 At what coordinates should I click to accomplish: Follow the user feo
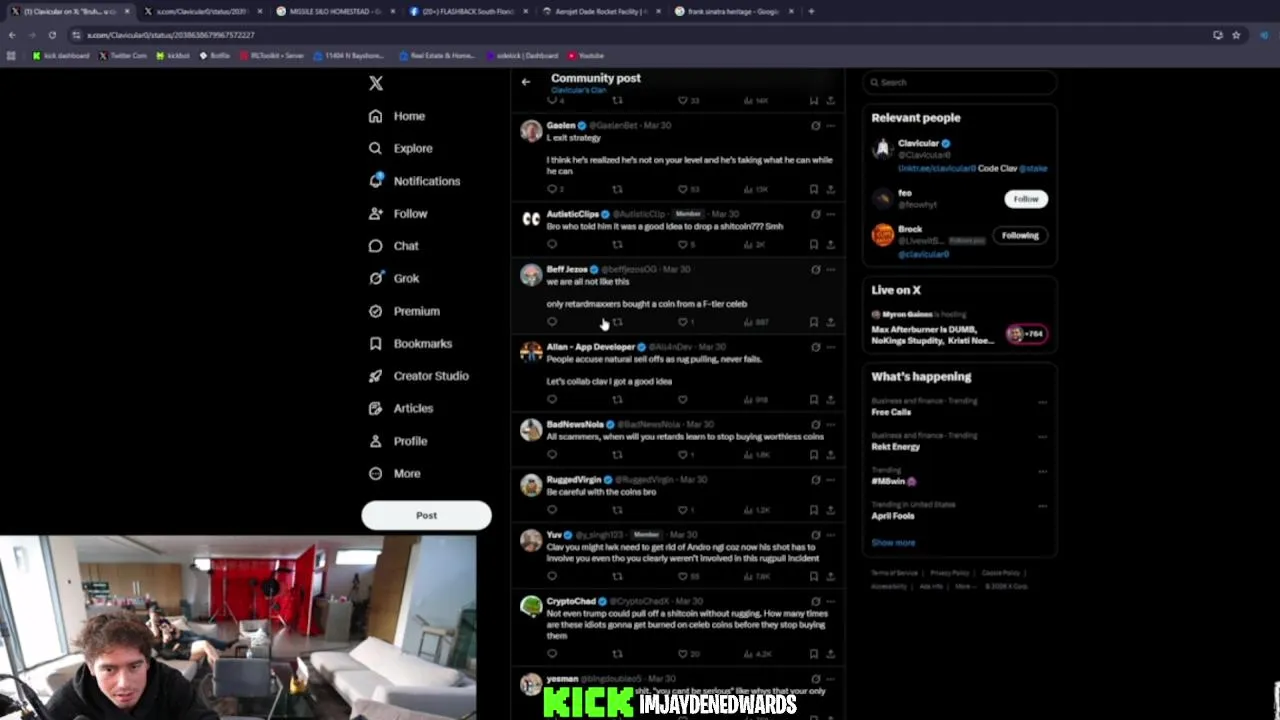1026,199
